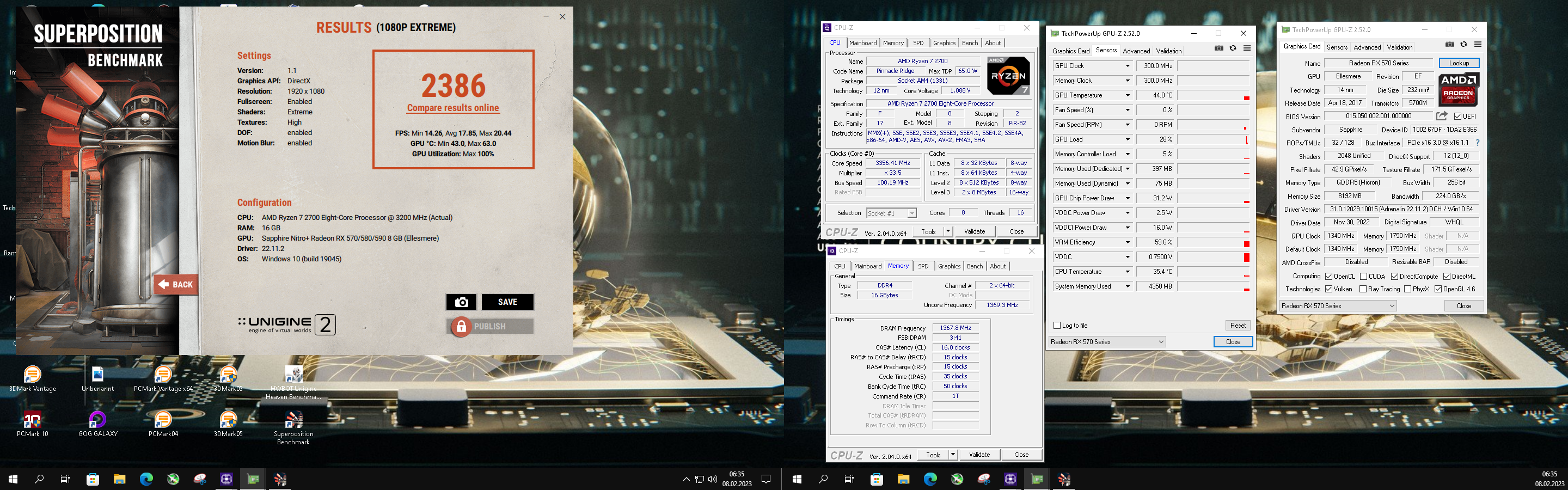
Task: Toggle the DirectML checkbox
Action: click(x=1446, y=277)
